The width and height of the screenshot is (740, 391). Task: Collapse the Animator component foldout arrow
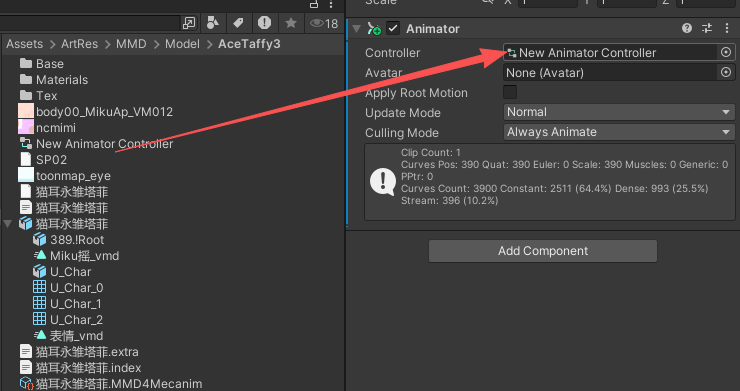coord(356,28)
